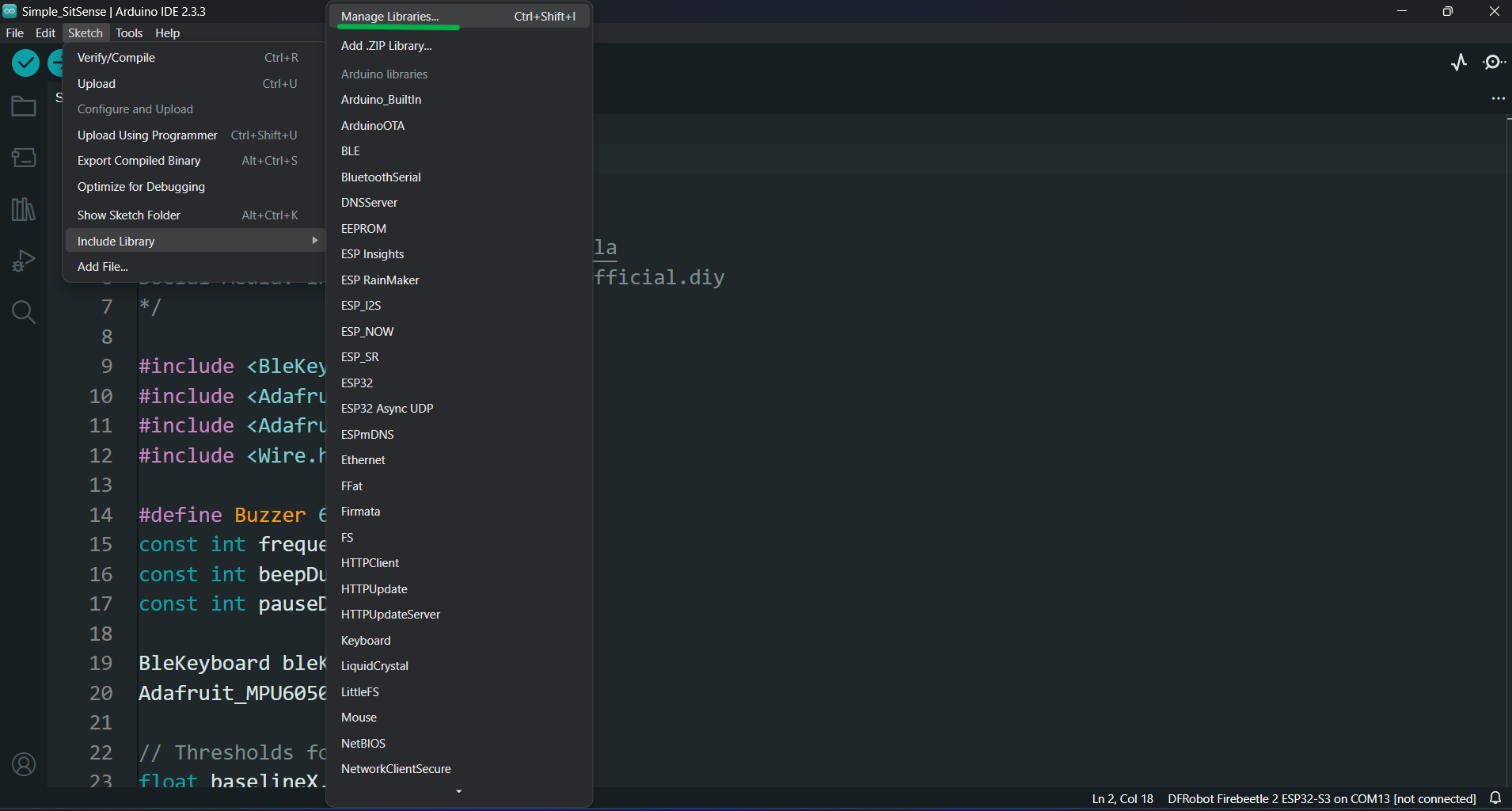Include the NetworkClientSecure library
The image size is (1512, 811).
pos(459,769)
